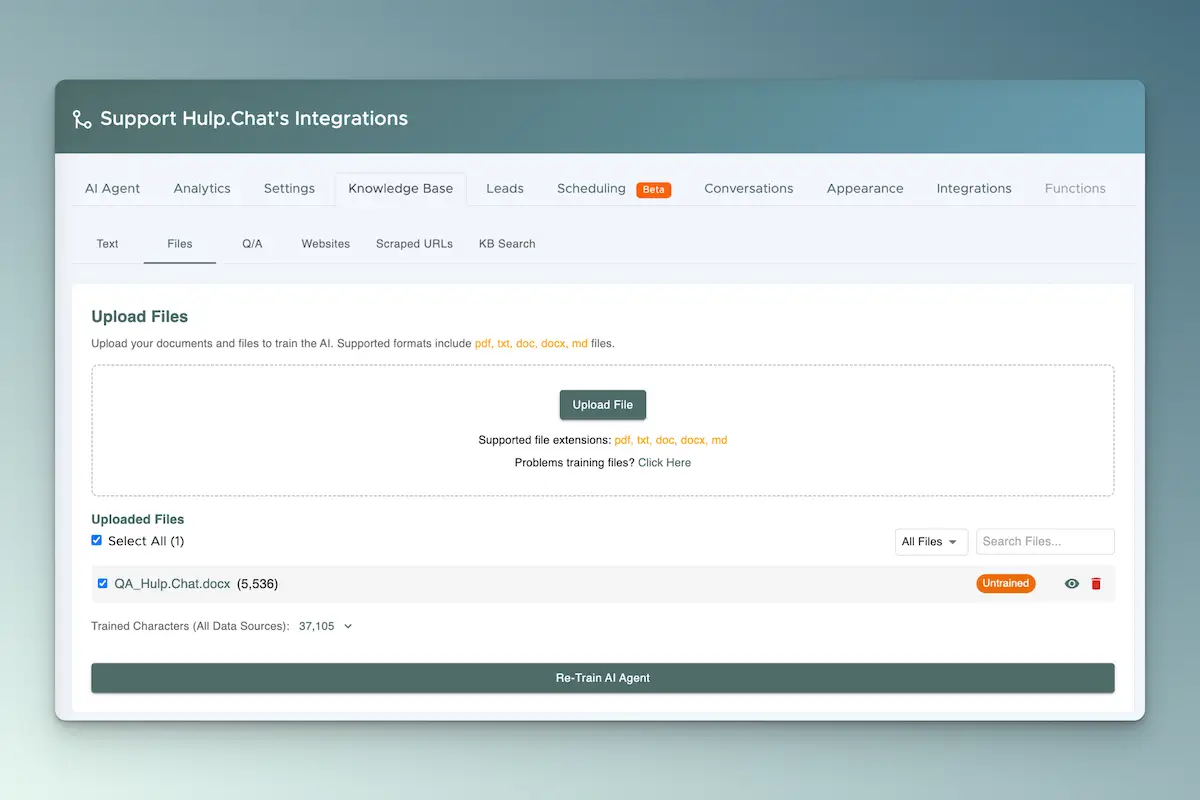Screen dimensions: 1200x800
Task: Uncheck the QA_Hulp.Chat.docx file checkbox
Action: point(102,583)
